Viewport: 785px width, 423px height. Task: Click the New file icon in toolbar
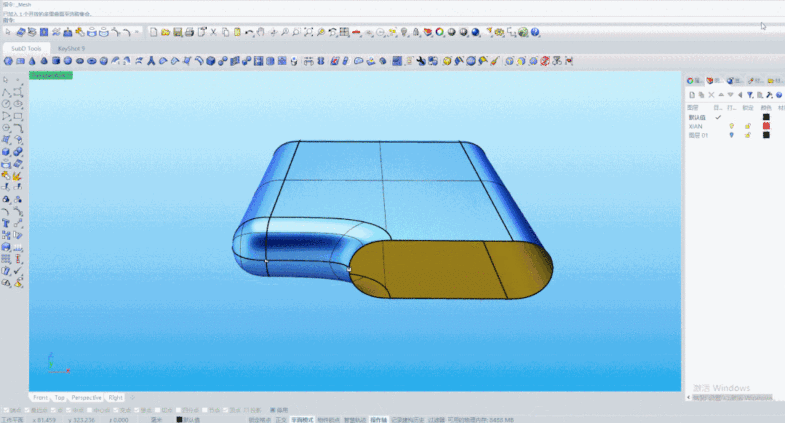click(x=153, y=33)
